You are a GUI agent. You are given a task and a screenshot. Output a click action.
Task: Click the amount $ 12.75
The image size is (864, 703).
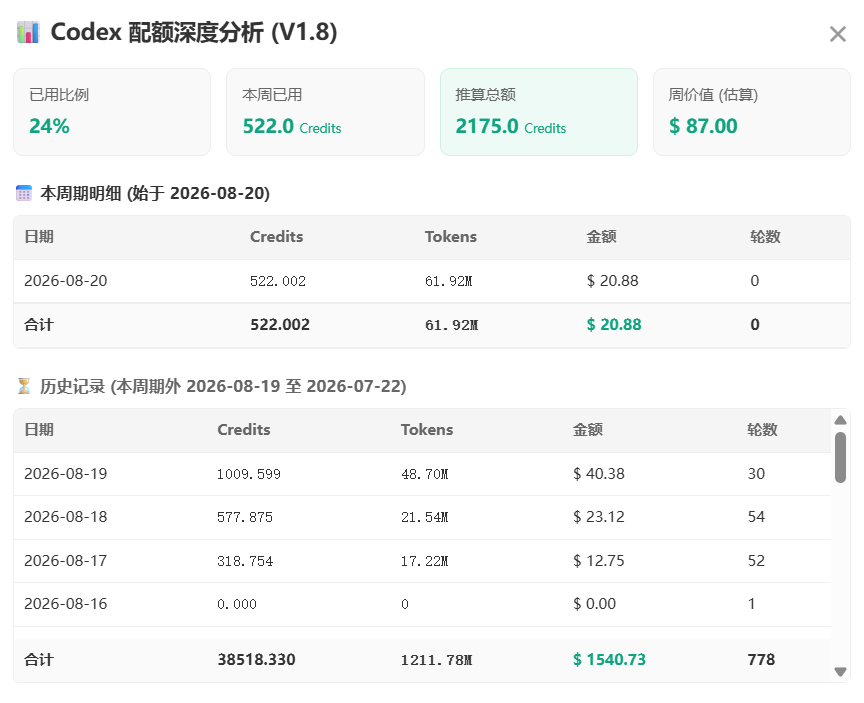(599, 561)
